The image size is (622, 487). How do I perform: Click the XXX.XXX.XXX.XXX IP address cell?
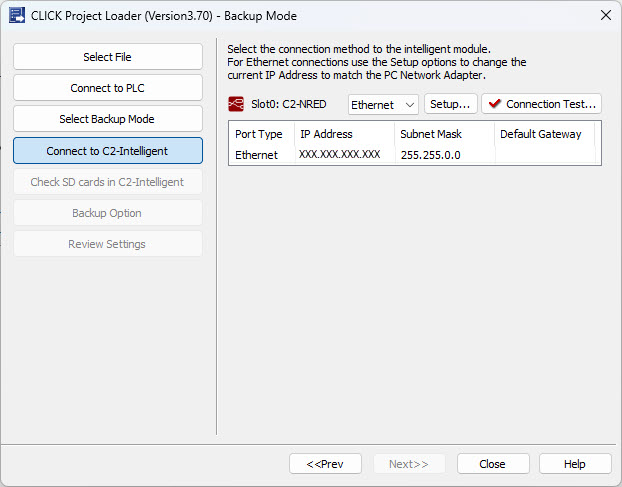click(345, 154)
